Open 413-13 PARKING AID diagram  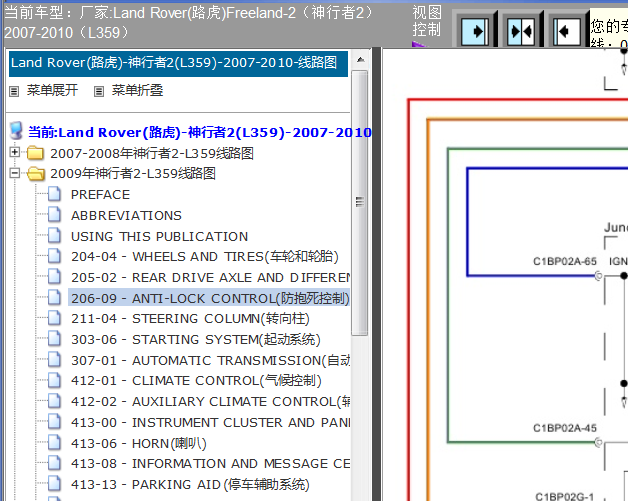coord(190,485)
